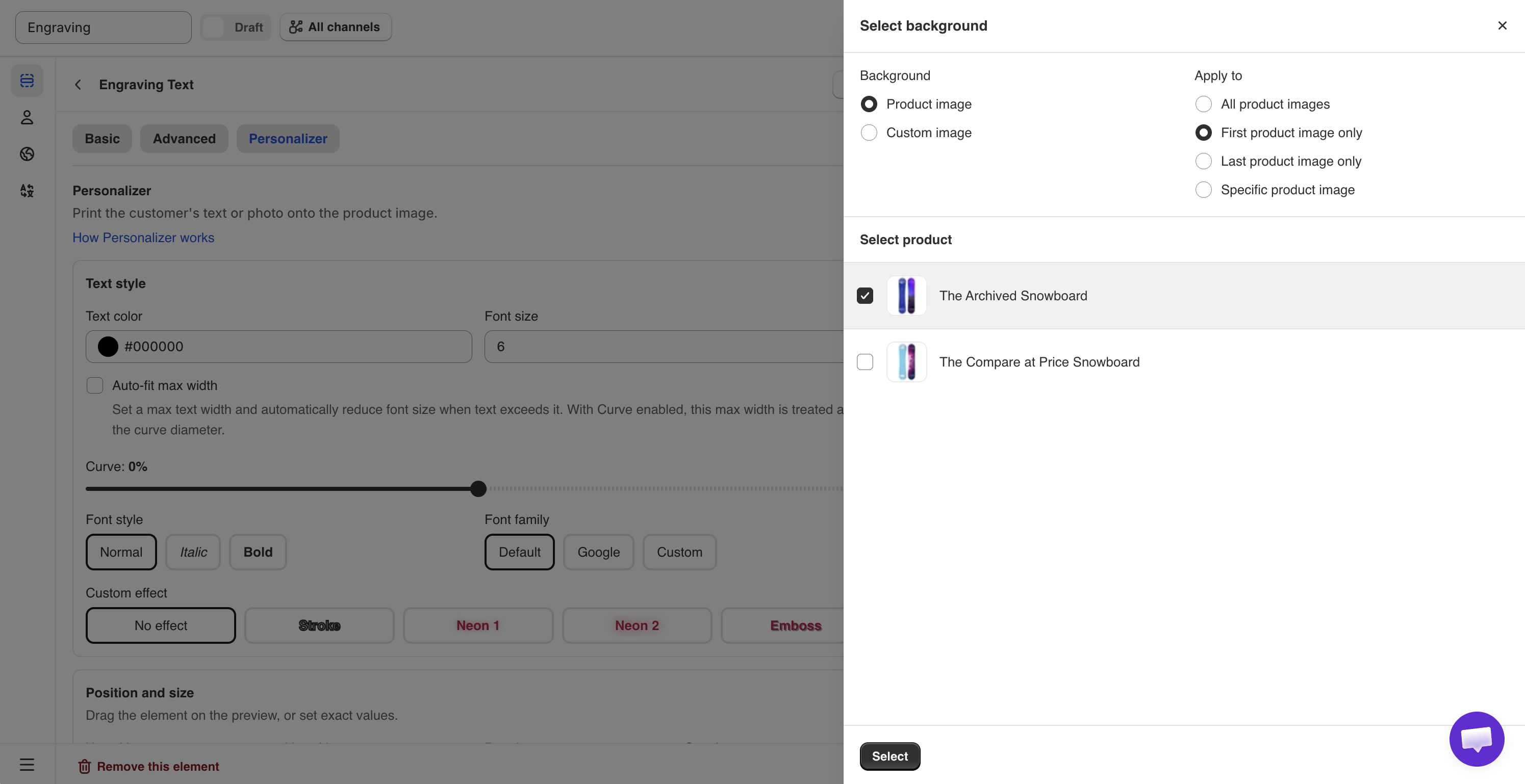
Task: Choose Last product image only
Action: [1203, 161]
